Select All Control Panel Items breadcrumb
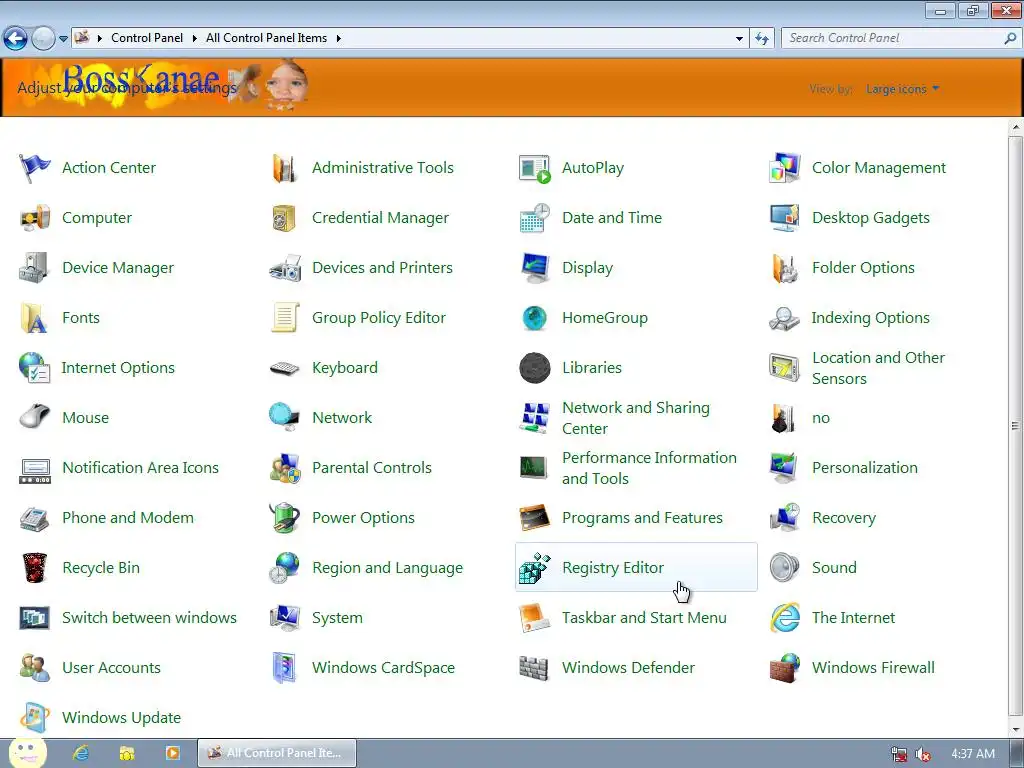 point(266,38)
